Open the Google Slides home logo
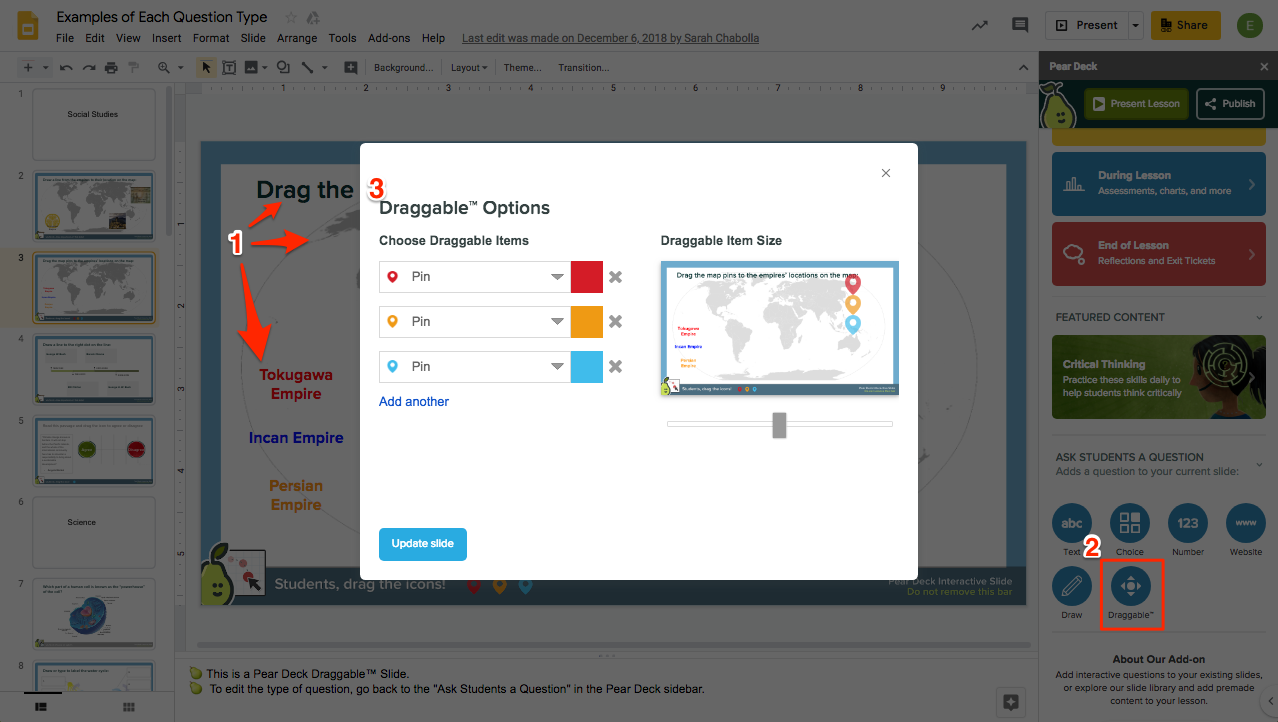 [27, 26]
